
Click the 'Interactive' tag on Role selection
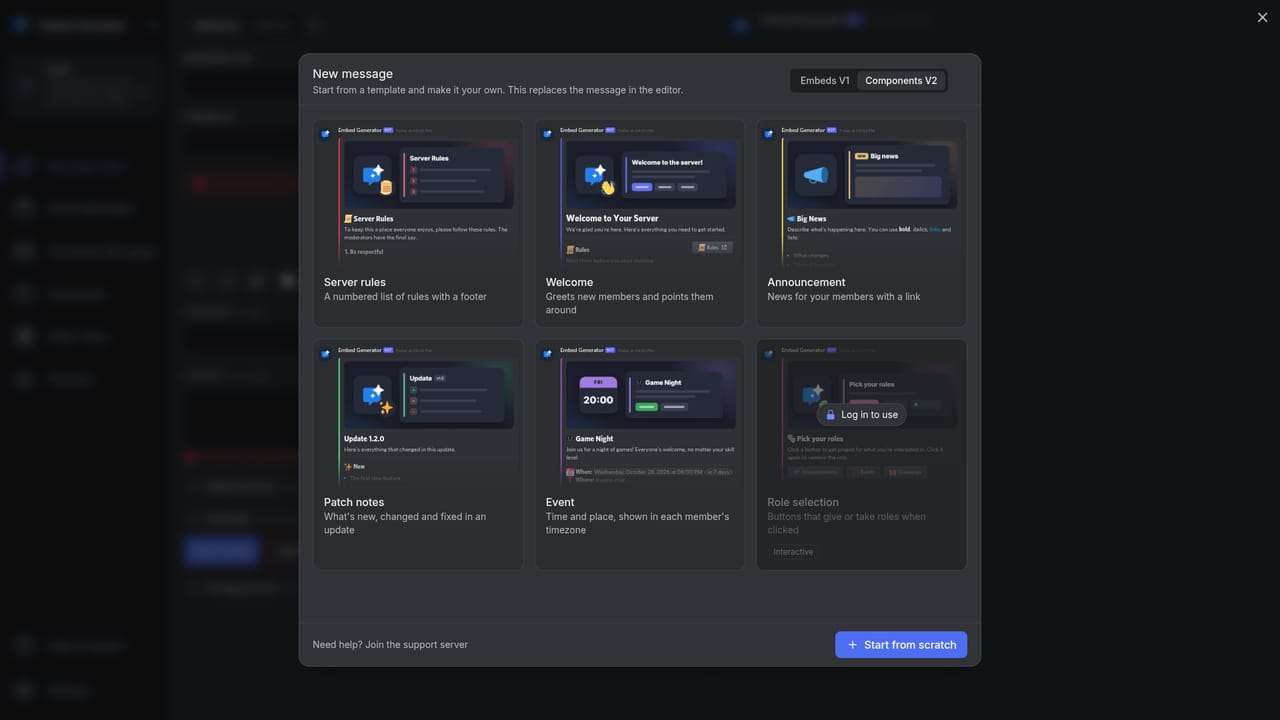(x=793, y=552)
